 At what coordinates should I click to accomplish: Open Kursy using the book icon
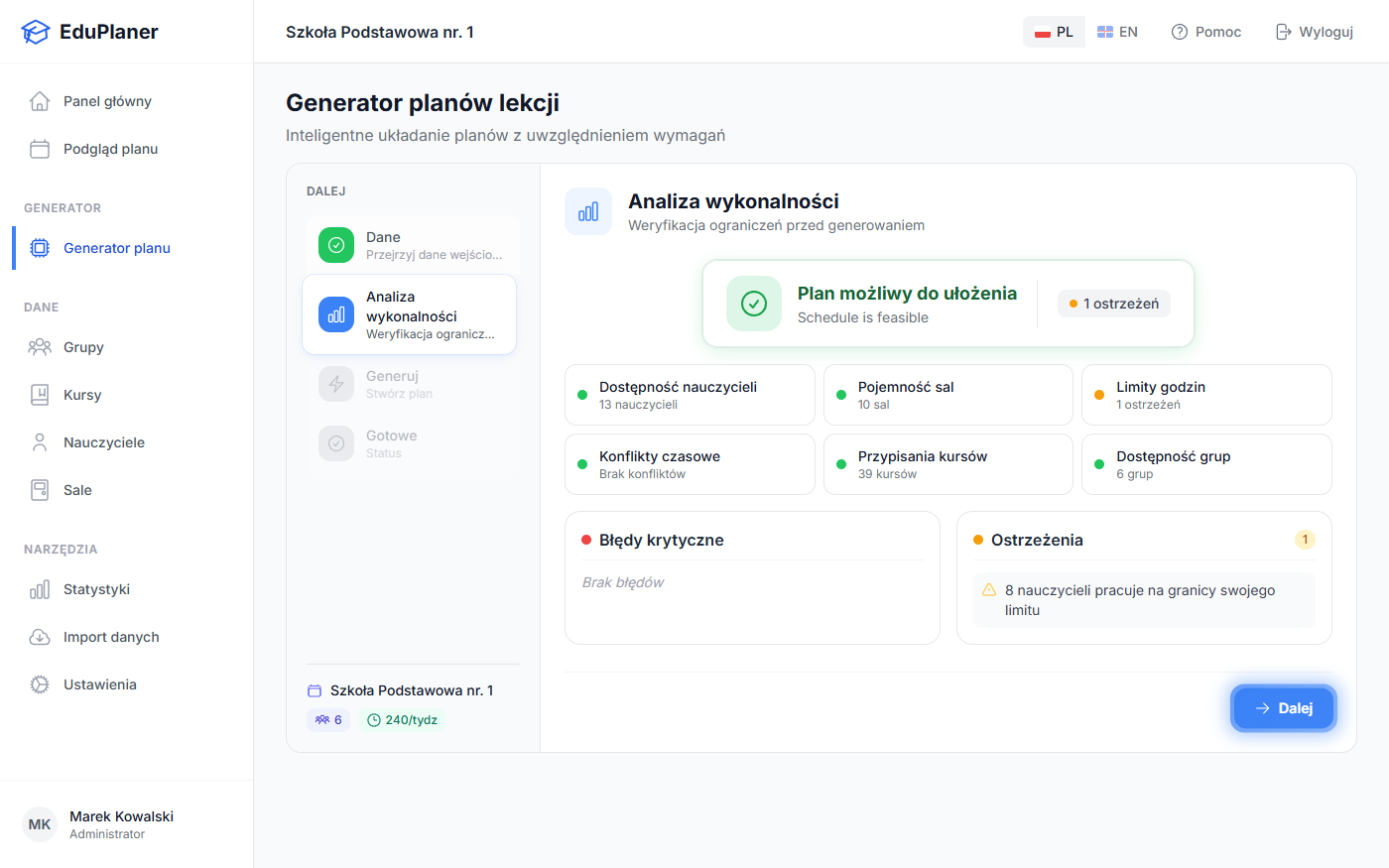pyautogui.click(x=40, y=395)
